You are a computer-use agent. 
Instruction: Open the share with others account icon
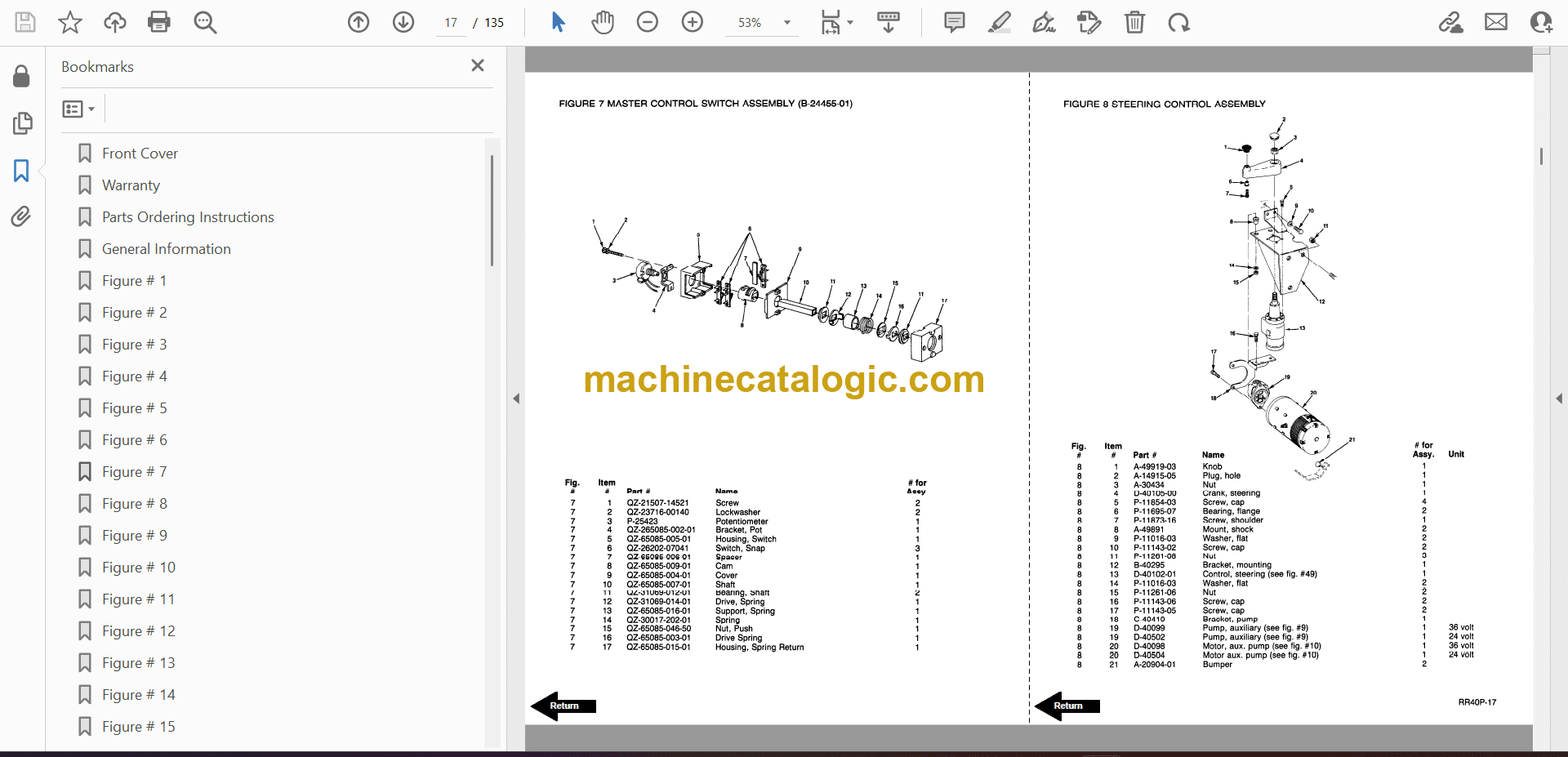coord(1541,22)
